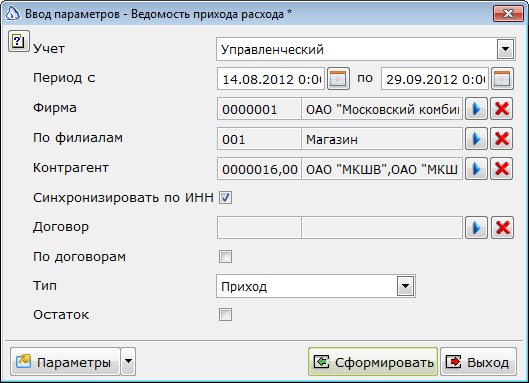
Task: Toggle Синхронизировать по ИНН checkbox
Action: (x=225, y=197)
